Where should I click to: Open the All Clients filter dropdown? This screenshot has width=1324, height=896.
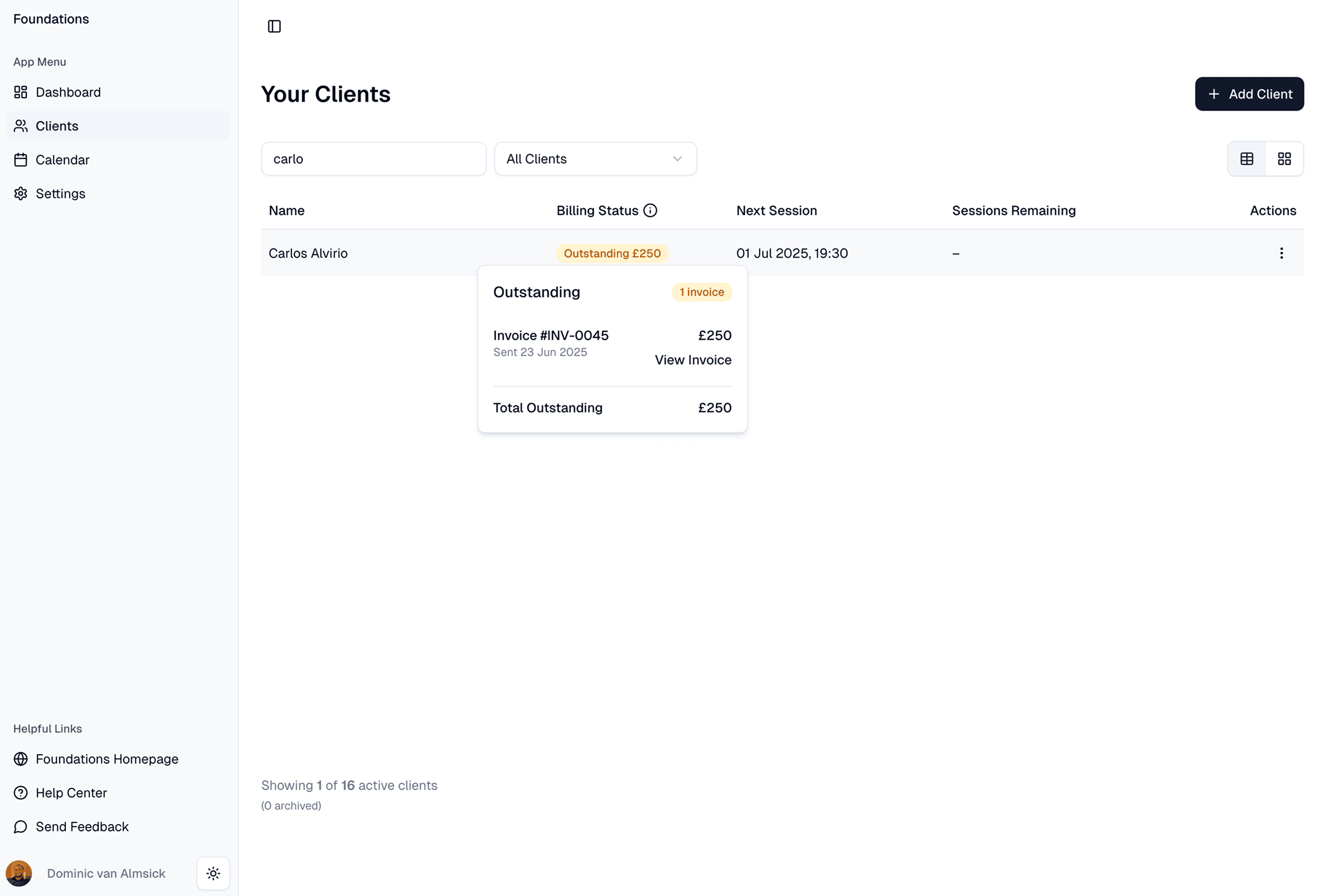coord(595,159)
